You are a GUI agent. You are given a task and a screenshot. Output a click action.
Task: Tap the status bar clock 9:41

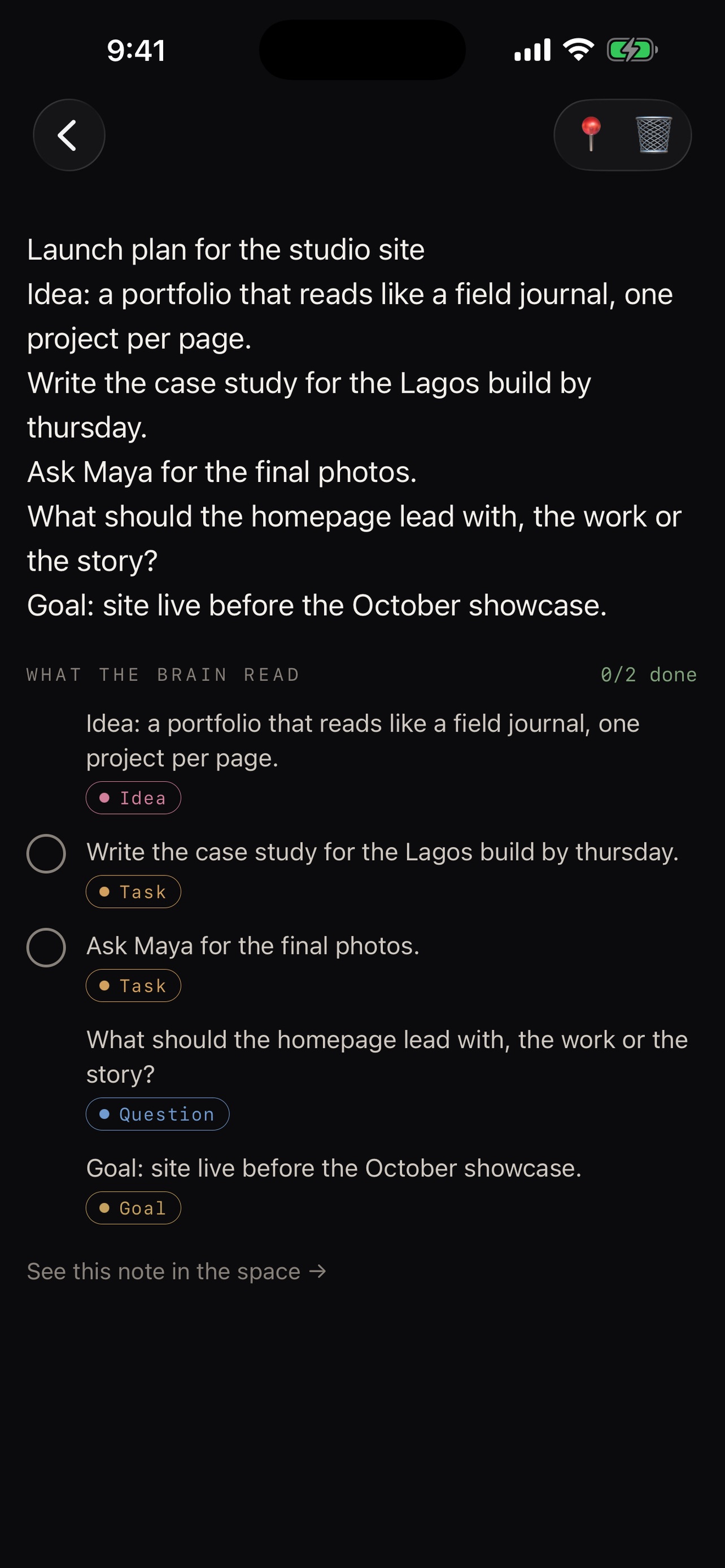(136, 50)
